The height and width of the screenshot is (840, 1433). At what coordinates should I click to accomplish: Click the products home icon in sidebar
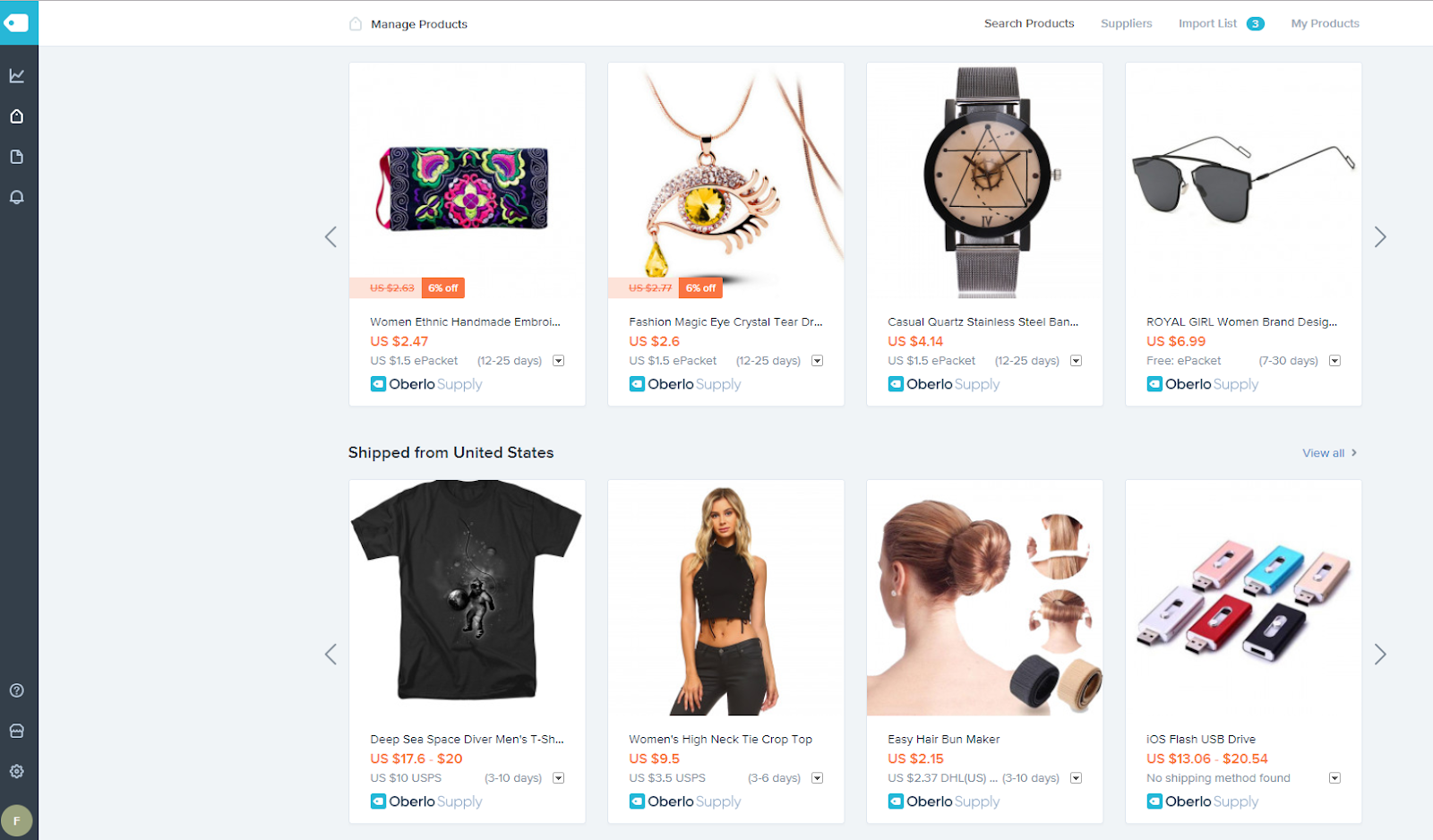17,116
